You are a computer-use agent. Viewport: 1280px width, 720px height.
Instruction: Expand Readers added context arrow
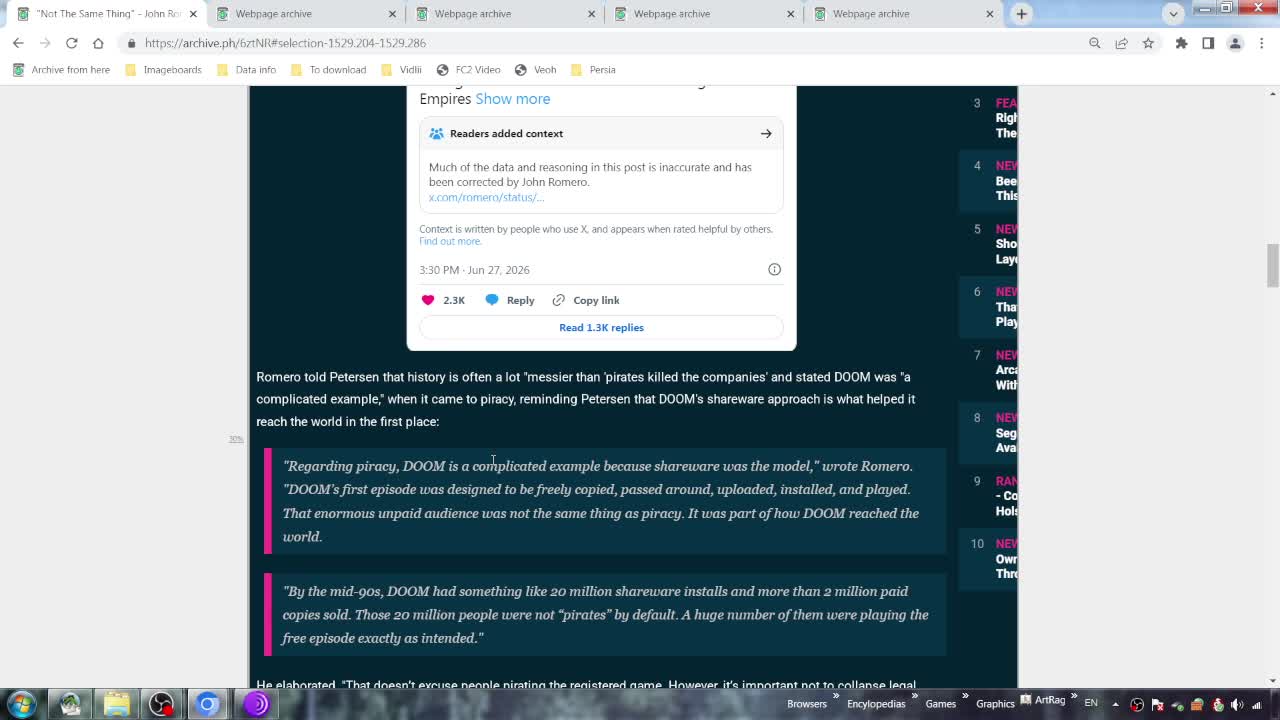(766, 133)
